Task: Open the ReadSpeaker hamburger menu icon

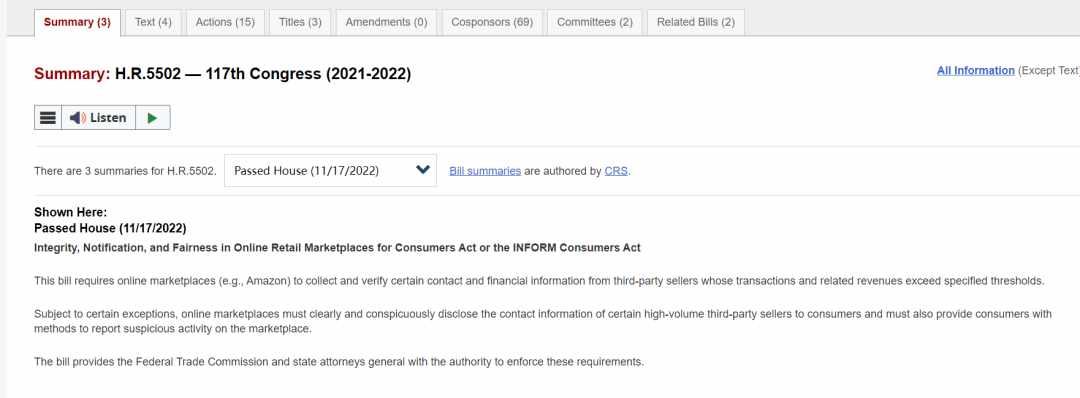Action: click(48, 118)
